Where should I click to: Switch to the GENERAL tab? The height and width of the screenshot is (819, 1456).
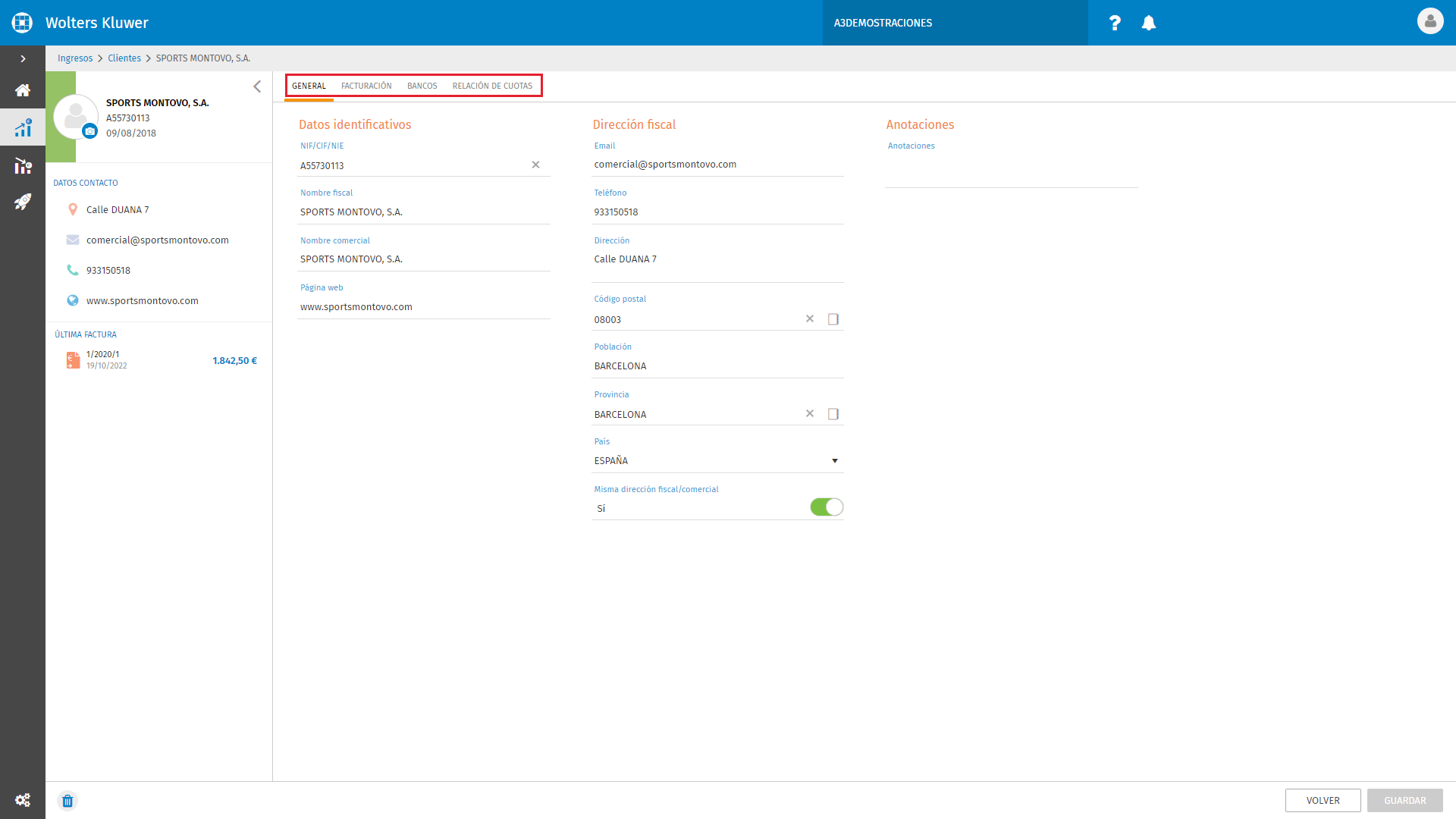(x=309, y=86)
